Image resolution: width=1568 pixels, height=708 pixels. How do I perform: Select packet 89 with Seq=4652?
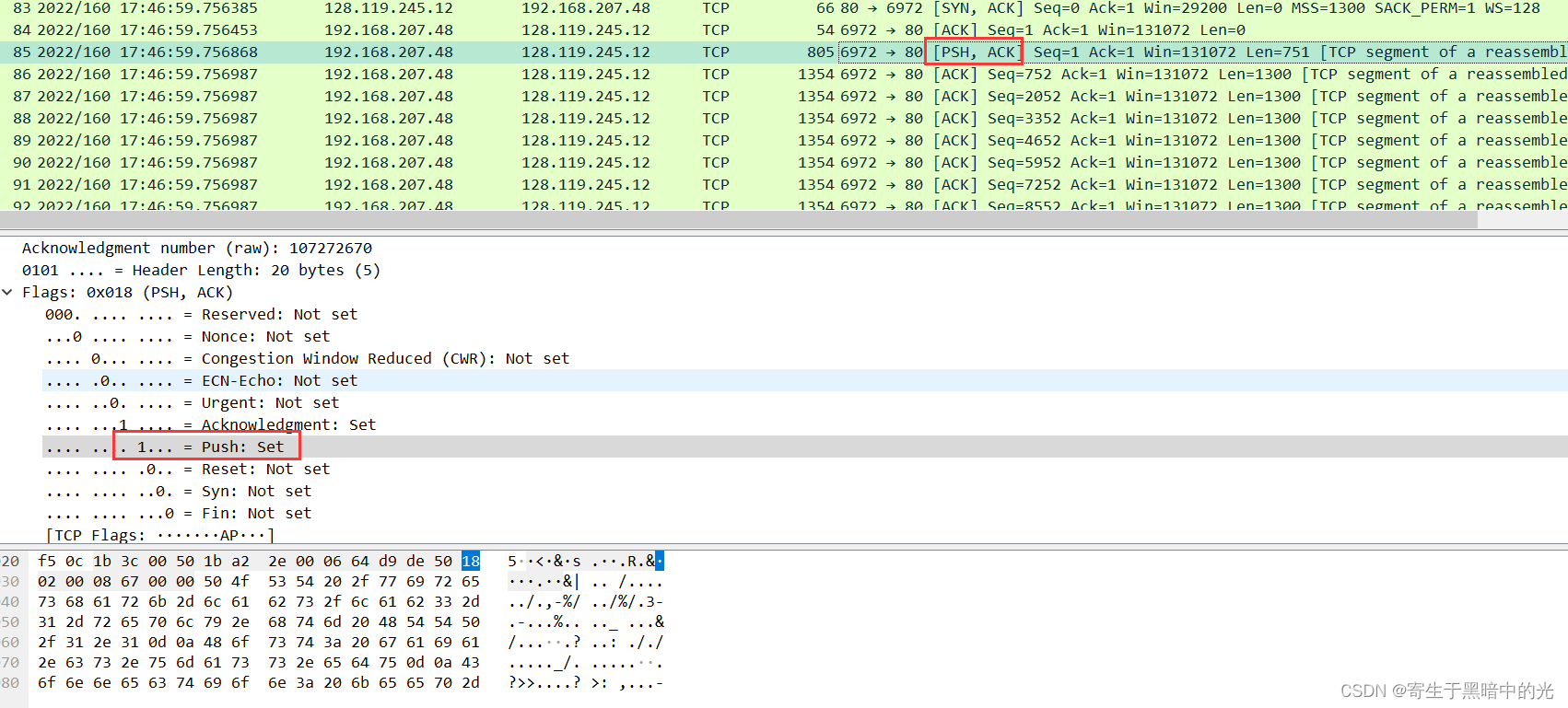click(x=784, y=141)
